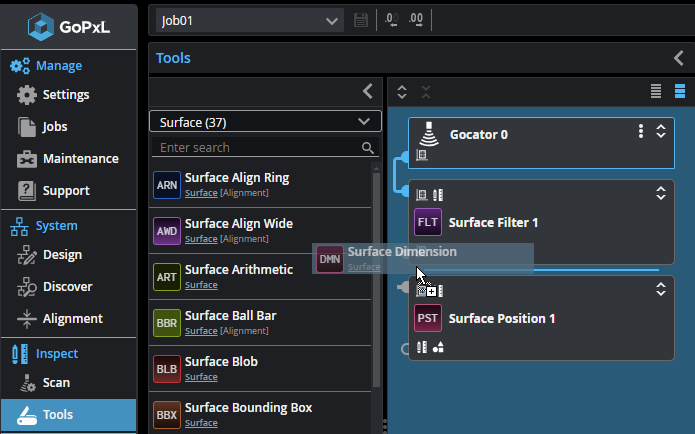This screenshot has width=695, height=434.
Task: Open the Scan page under Inspect
Action: 56,383
